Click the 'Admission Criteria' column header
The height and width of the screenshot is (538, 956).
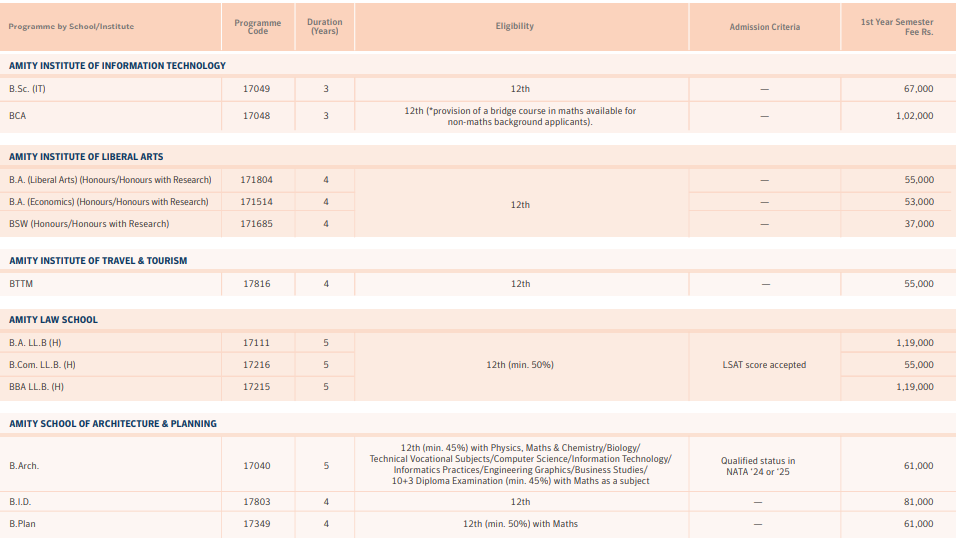[x=765, y=27]
